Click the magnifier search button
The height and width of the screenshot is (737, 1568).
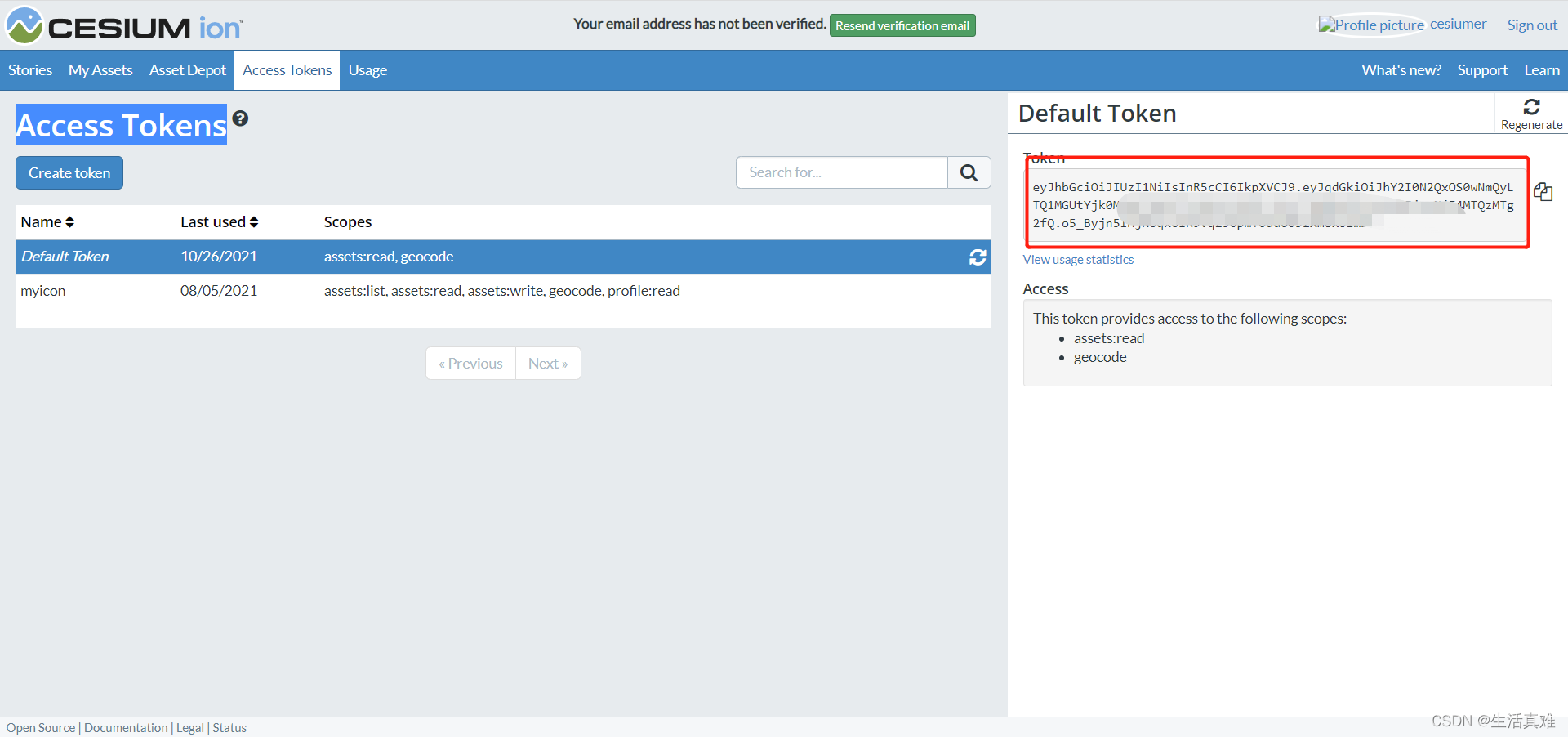click(x=969, y=172)
